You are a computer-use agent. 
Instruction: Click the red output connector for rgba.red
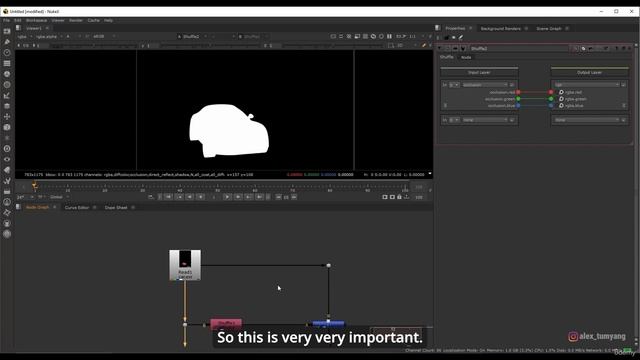pos(551,92)
